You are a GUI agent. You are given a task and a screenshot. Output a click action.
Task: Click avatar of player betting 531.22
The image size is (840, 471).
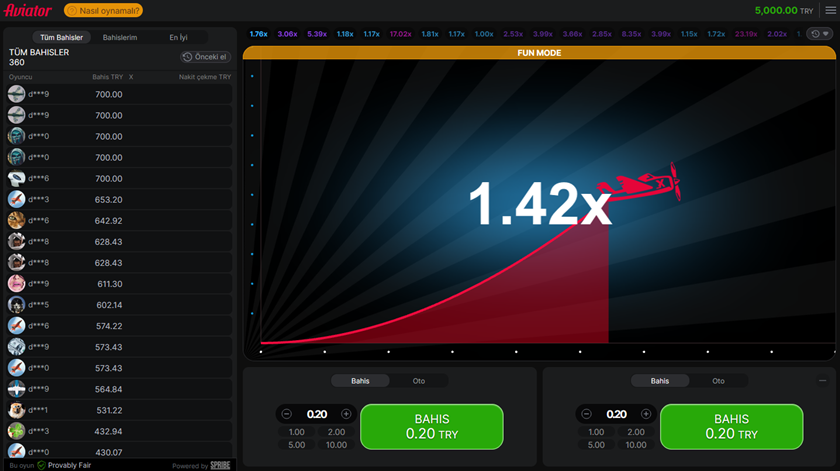point(16,410)
